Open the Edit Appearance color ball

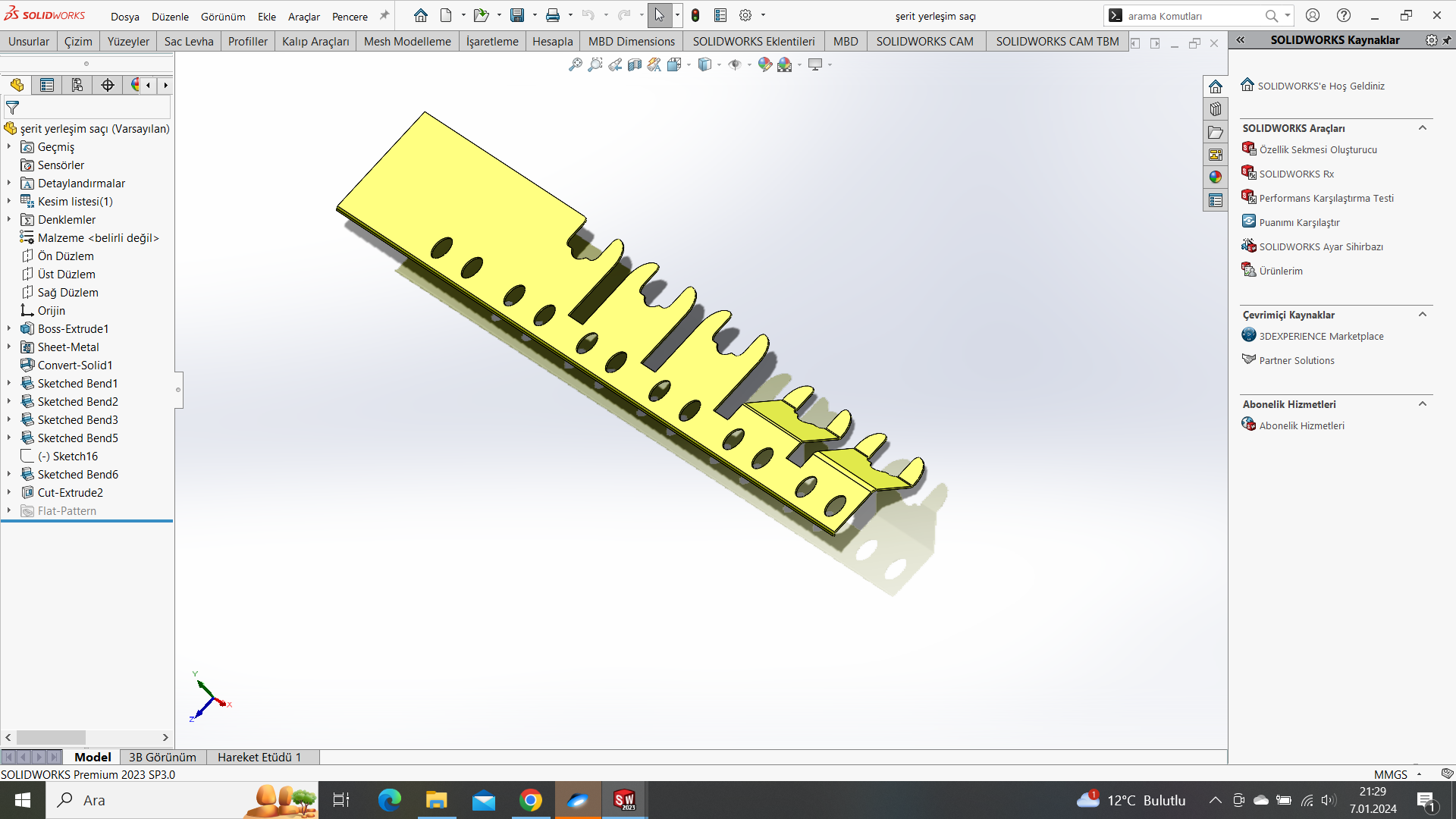tap(764, 65)
